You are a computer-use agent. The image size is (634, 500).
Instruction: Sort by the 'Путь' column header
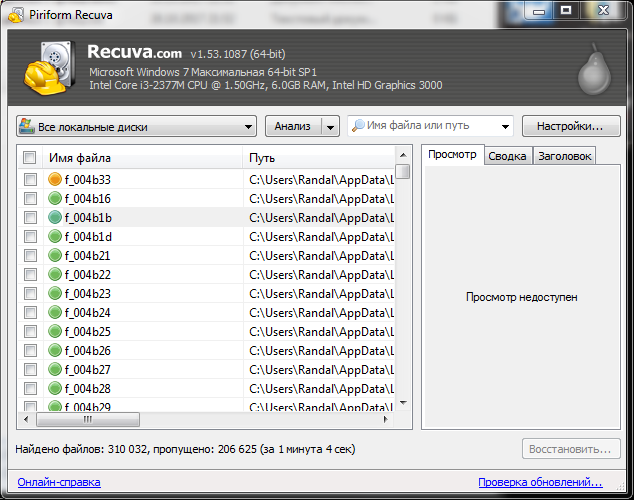pyautogui.click(x=319, y=158)
